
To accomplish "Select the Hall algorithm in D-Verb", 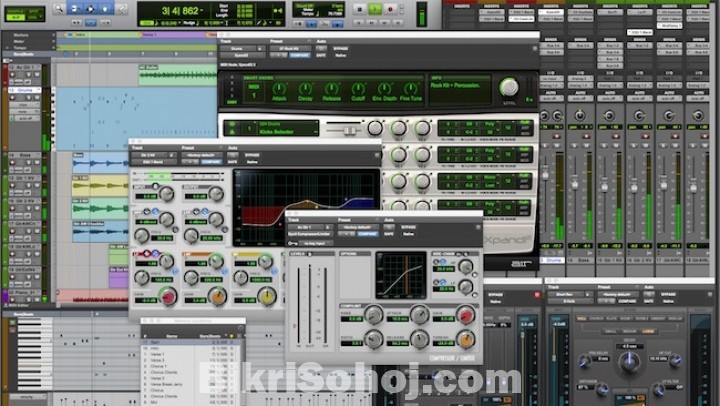I will (581, 319).
